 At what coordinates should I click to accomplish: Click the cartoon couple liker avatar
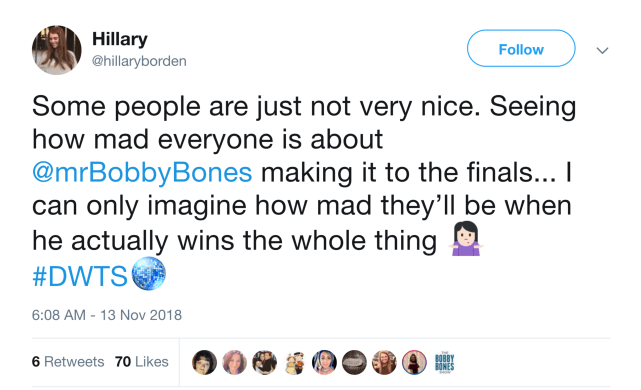click(294, 362)
